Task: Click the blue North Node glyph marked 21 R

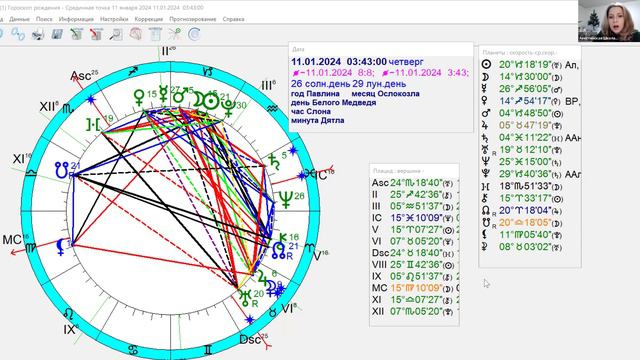Action: click(x=279, y=250)
